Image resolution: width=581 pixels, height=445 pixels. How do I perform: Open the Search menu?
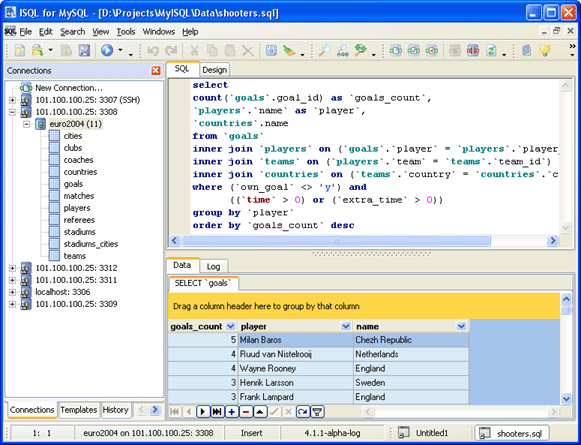click(73, 32)
